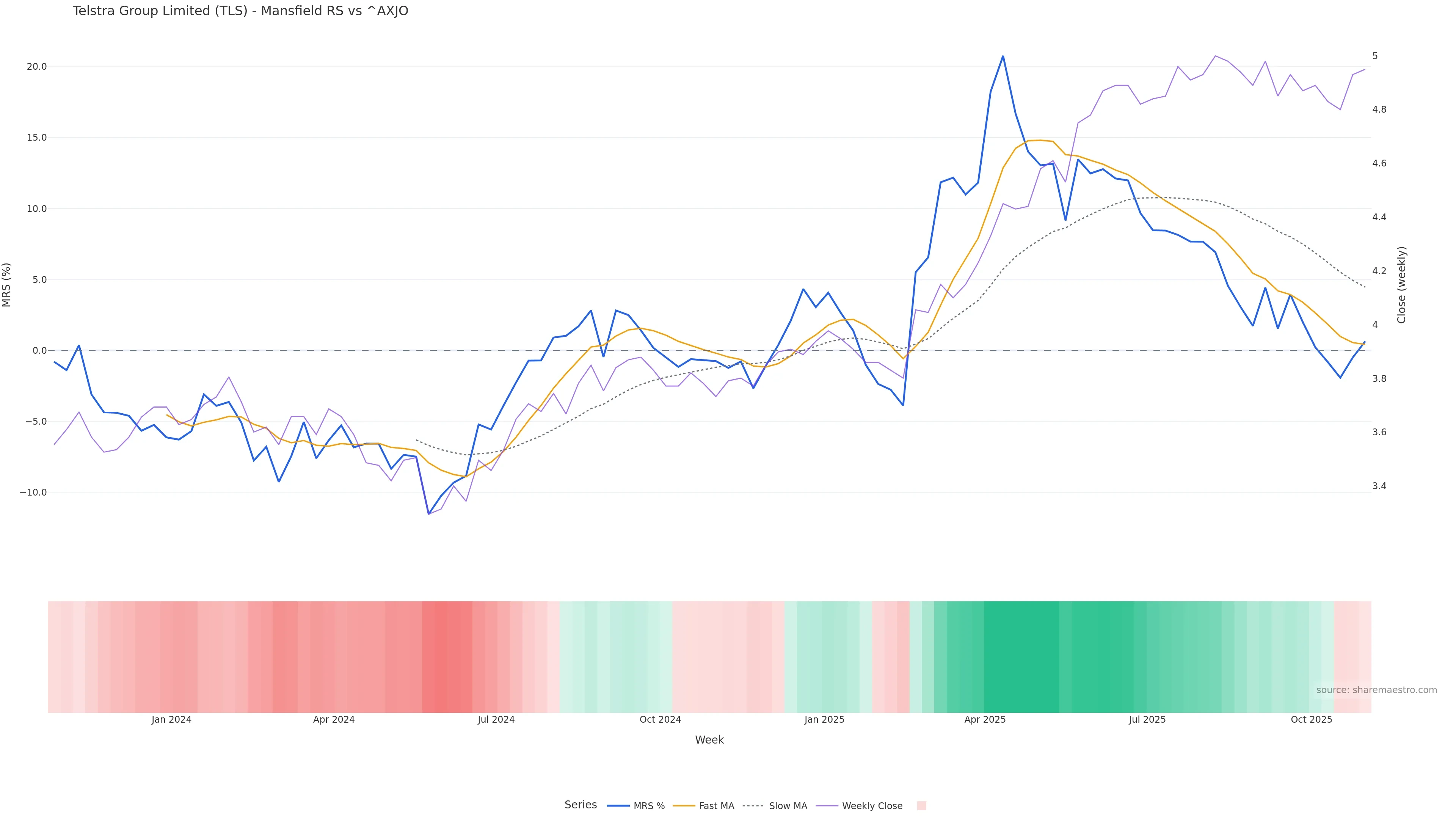Click the Oct 2025 x-axis label
The width and height of the screenshot is (1456, 819).
[1311, 720]
